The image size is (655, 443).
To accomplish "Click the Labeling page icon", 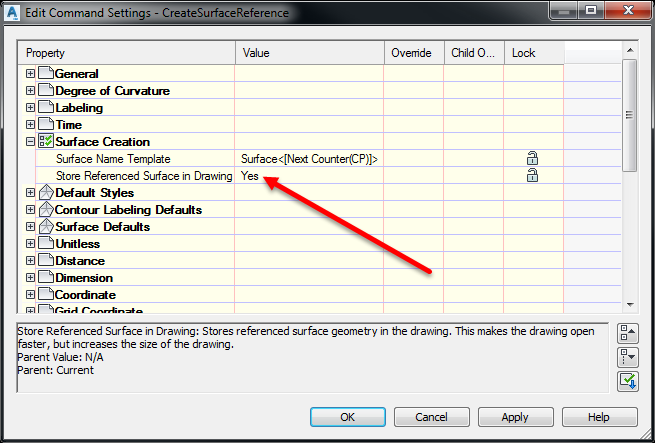I will 46,107.
